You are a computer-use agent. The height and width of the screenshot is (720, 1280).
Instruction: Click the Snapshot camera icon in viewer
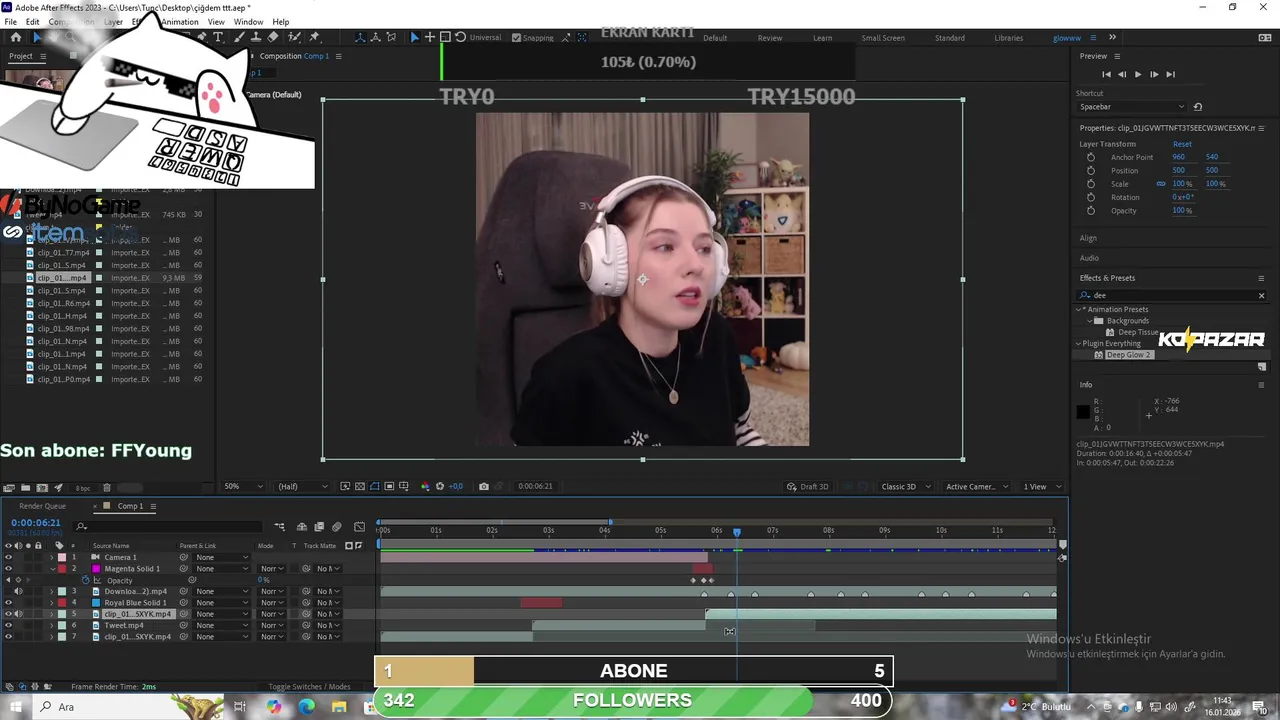click(484, 486)
